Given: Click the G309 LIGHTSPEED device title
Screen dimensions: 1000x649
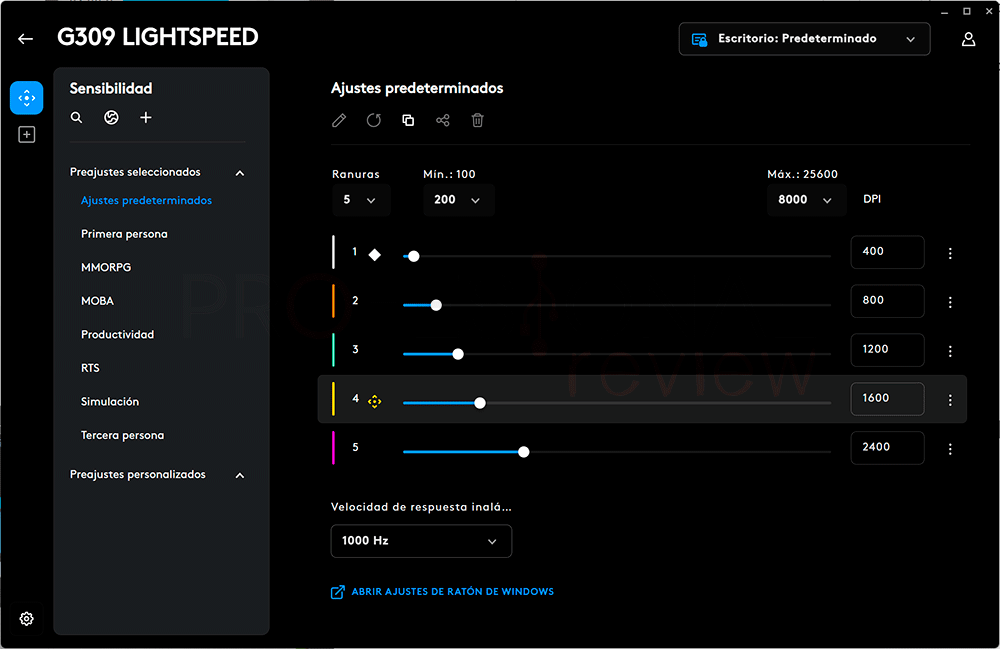Looking at the screenshot, I should (x=158, y=37).
